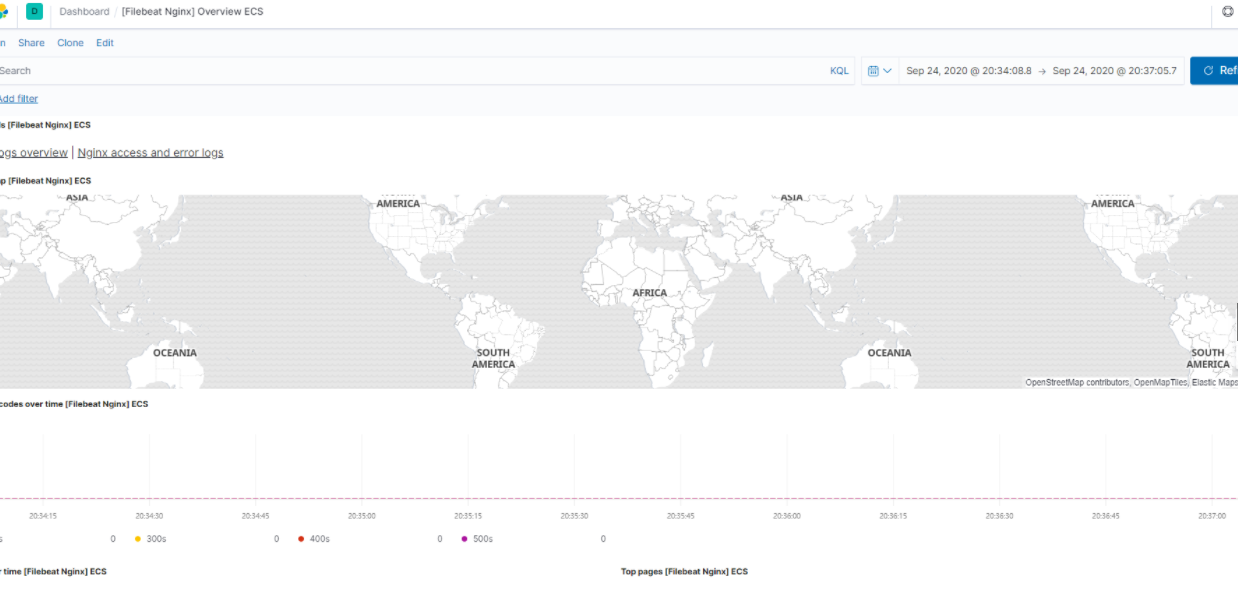The image size is (1238, 607).
Task: Click the [Filebeat Nginx] Overview ECS breadcrumb
Action: 192,12
